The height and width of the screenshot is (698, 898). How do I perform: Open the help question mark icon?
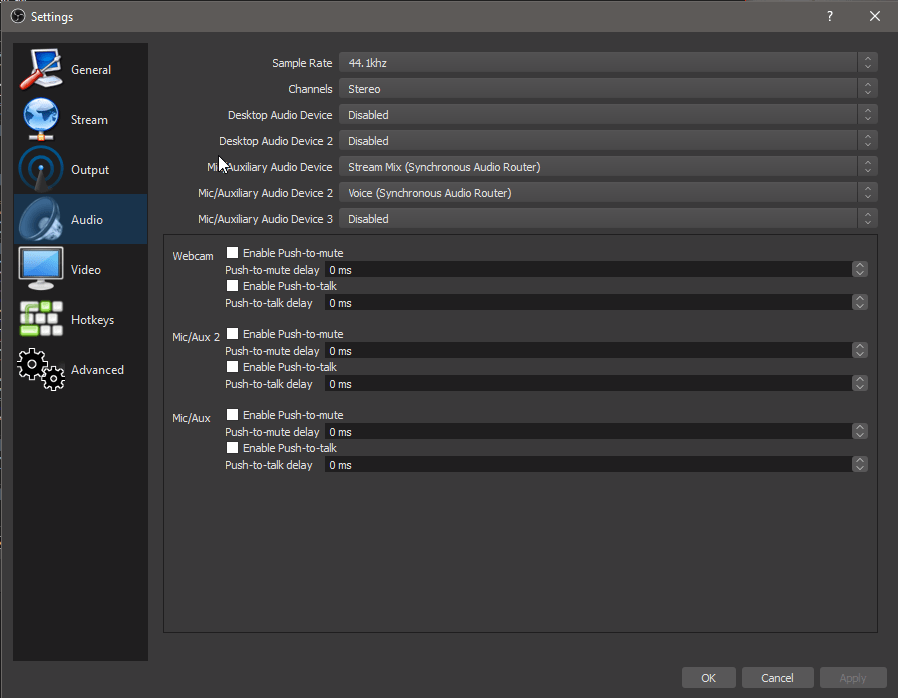(829, 16)
